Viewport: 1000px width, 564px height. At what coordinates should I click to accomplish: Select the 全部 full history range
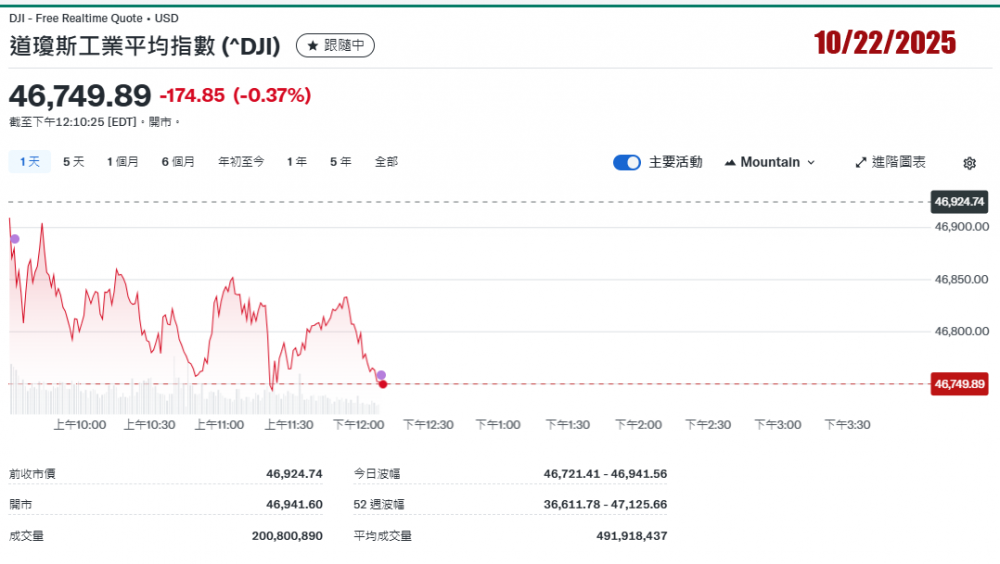pyautogui.click(x=386, y=161)
